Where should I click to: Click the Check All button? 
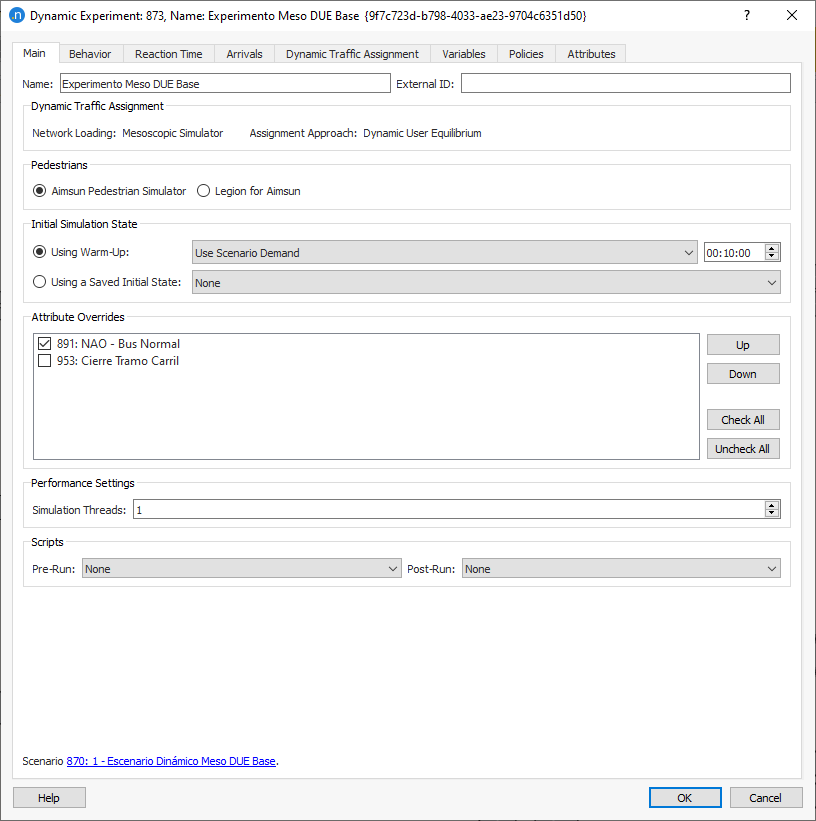[743, 419]
